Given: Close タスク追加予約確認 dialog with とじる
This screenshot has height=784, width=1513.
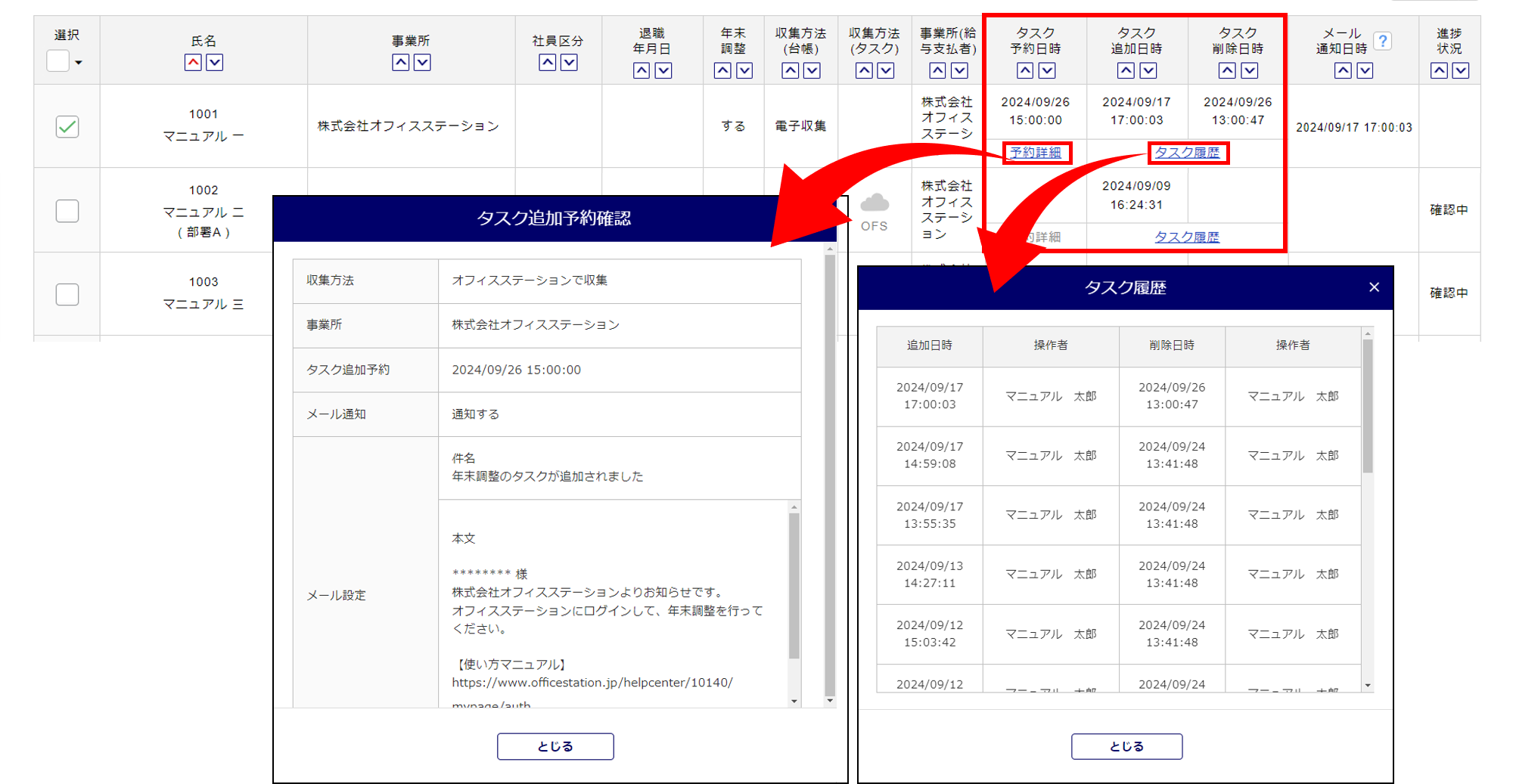Looking at the screenshot, I should (x=555, y=746).
